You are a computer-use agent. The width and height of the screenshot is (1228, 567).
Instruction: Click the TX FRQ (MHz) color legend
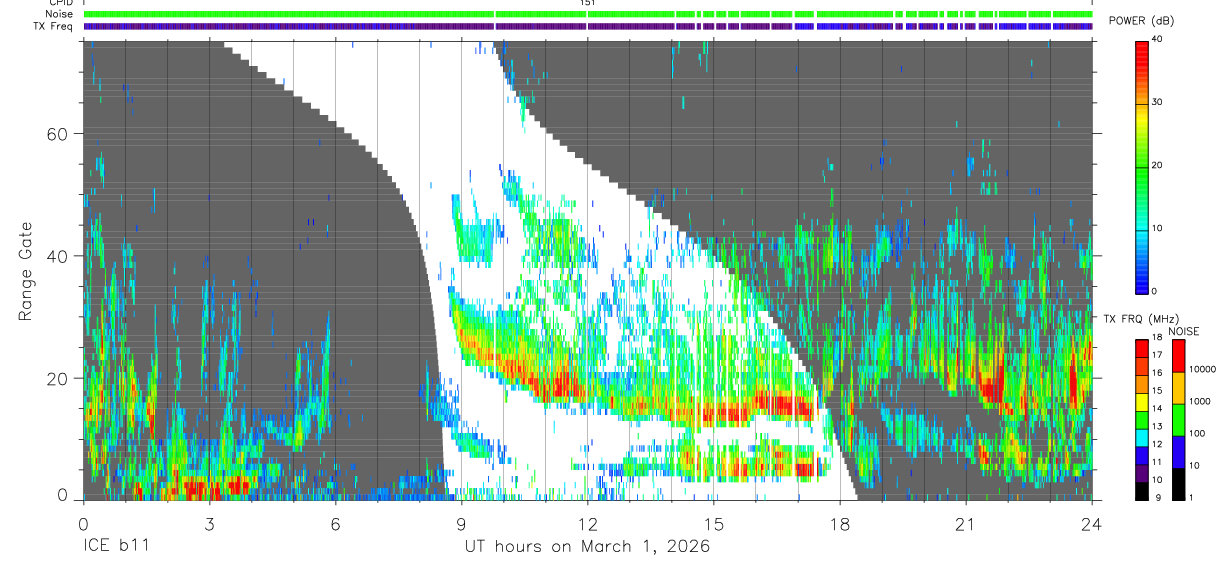click(x=1142, y=420)
